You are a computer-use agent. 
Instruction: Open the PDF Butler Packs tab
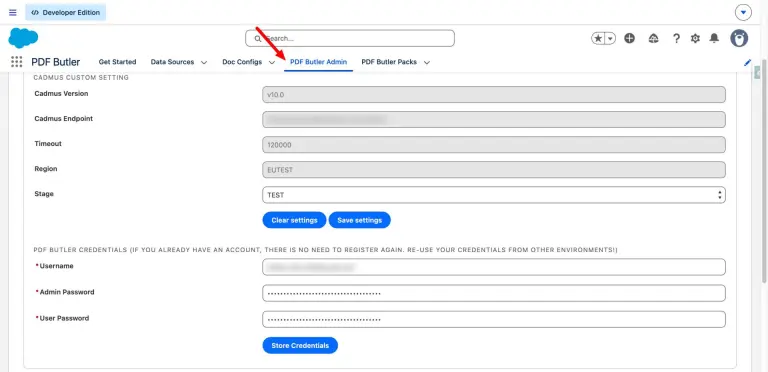coord(389,62)
